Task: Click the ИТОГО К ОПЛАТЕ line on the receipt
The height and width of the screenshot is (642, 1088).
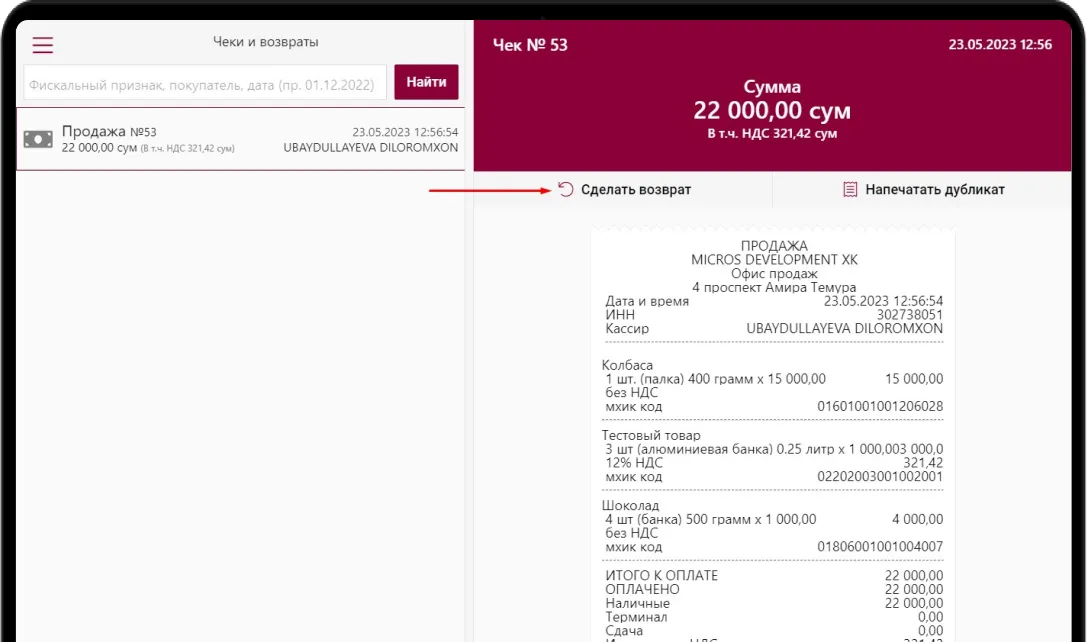Action: point(662,575)
